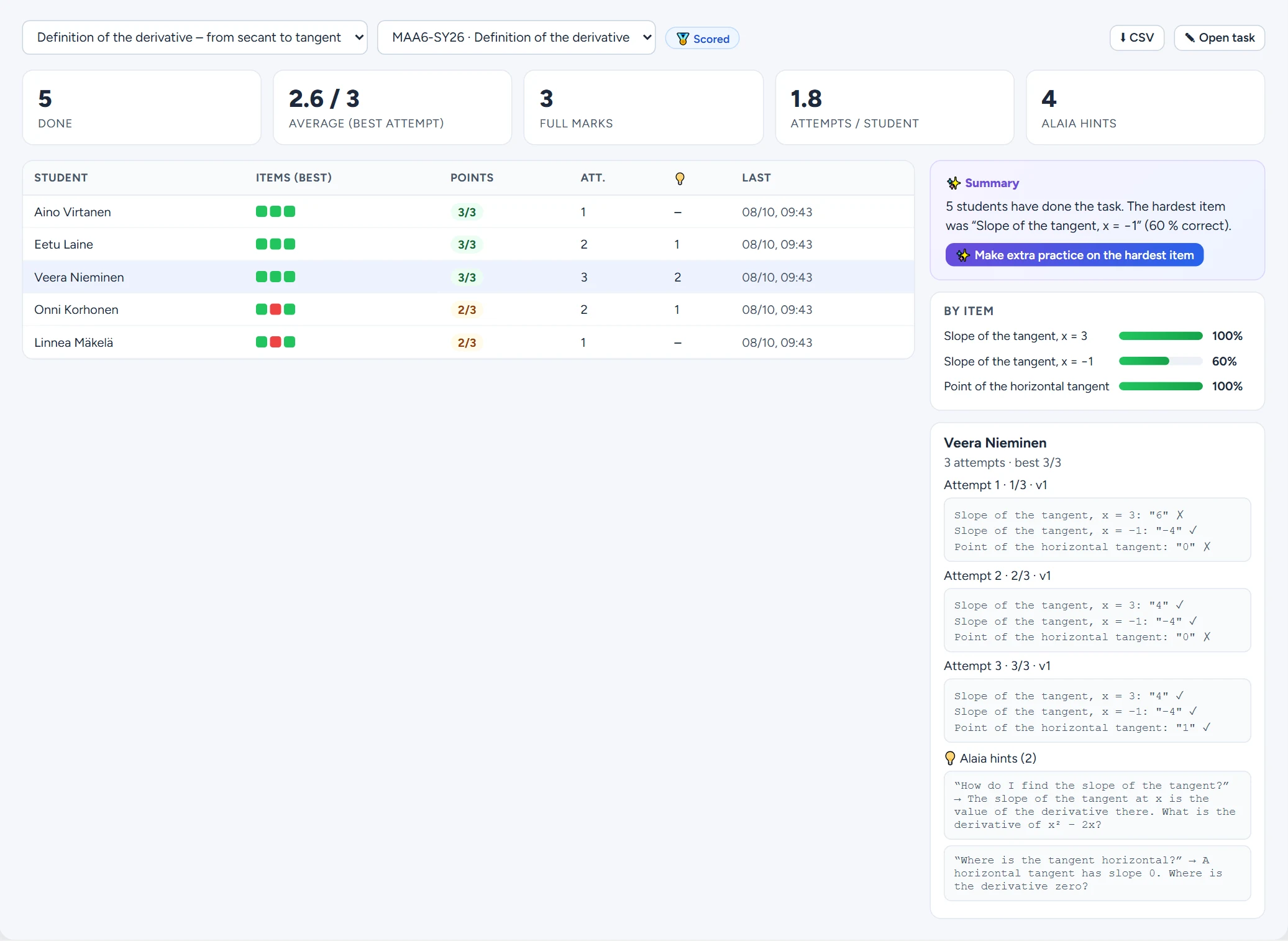Select the Onni Korhonen row

pyautogui.click(x=468, y=310)
